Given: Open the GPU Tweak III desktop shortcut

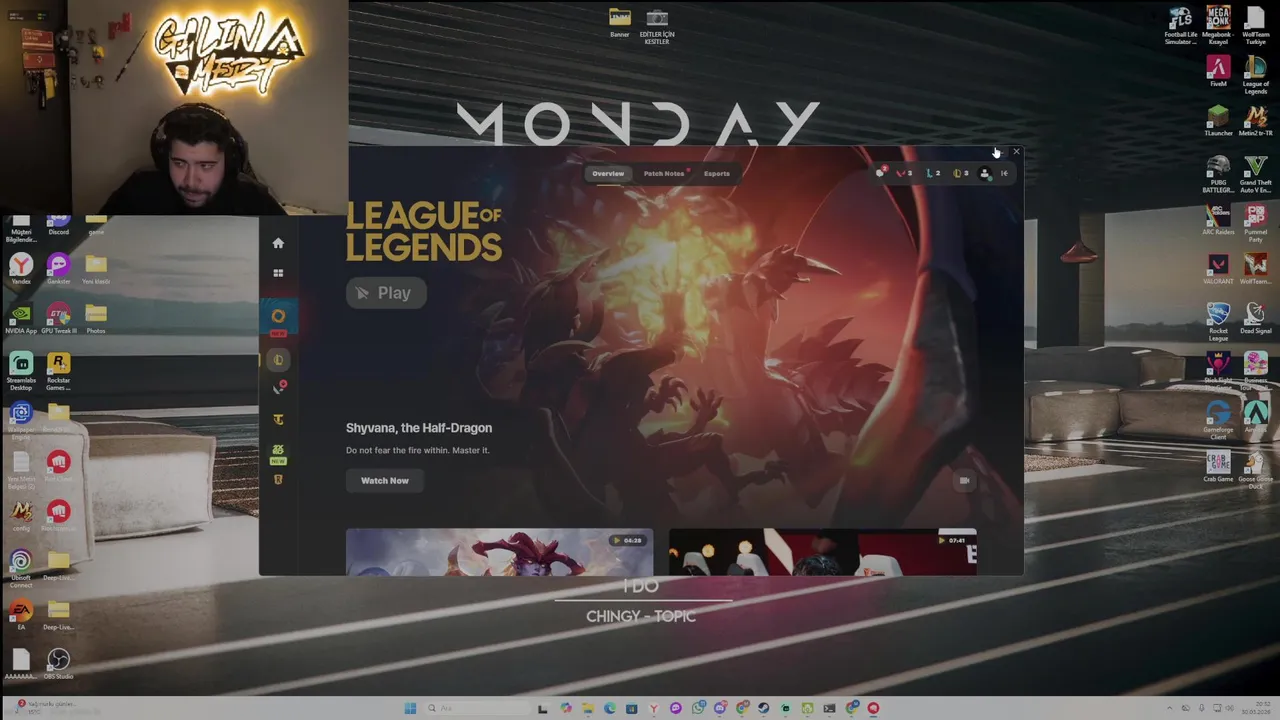Looking at the screenshot, I should (x=58, y=318).
